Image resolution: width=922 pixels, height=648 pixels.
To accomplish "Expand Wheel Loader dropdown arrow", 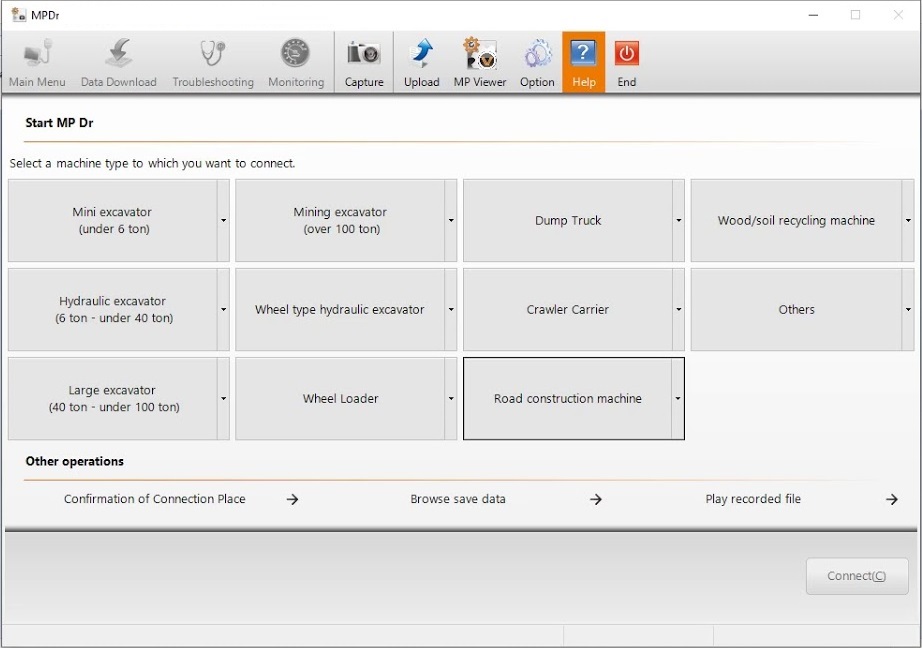I will point(451,399).
